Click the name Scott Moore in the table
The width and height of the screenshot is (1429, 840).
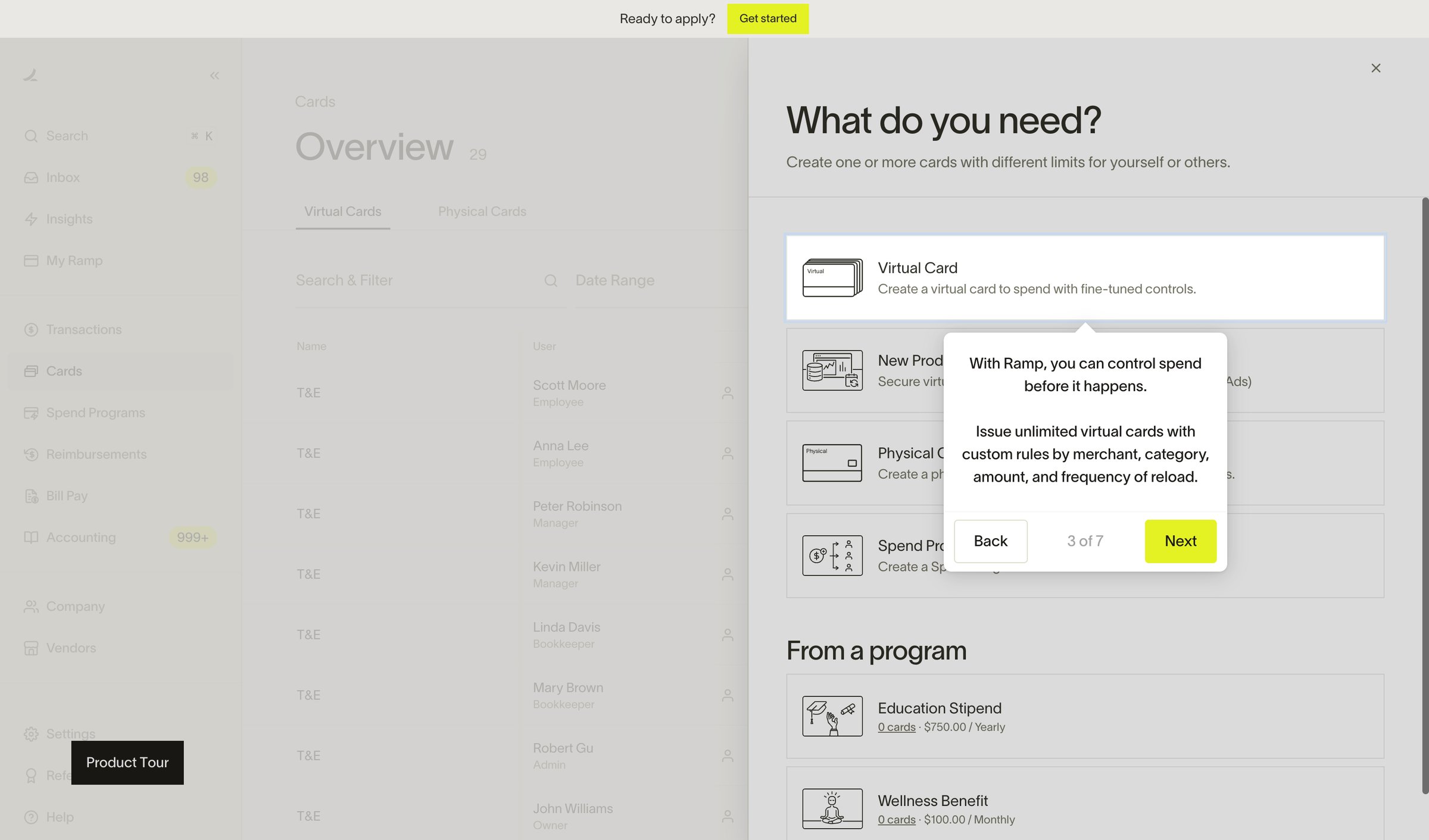pos(569,385)
